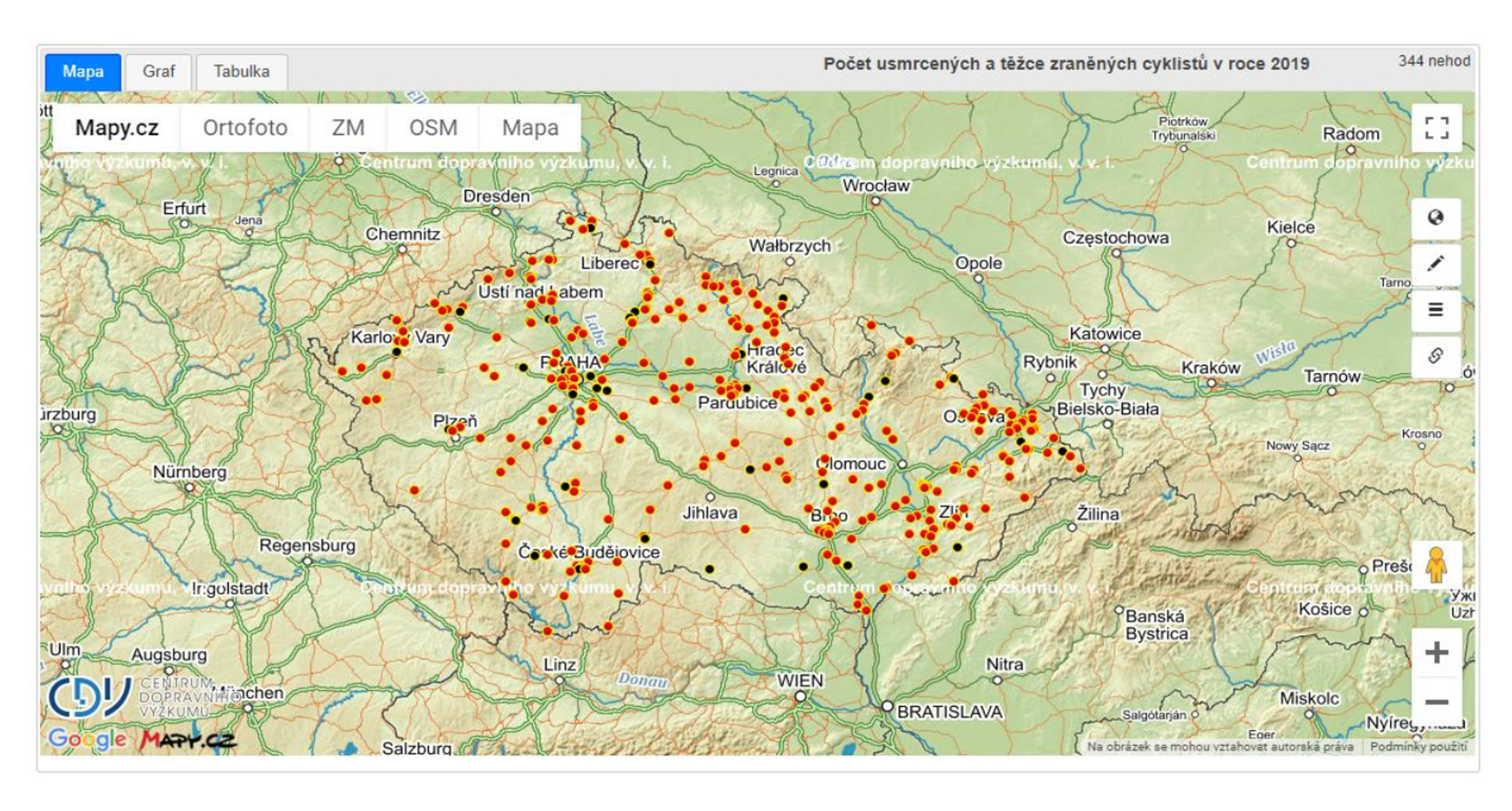Open the hamburger list menu icon
Image resolution: width=1512 pixels, height=811 pixels.
tap(1436, 309)
